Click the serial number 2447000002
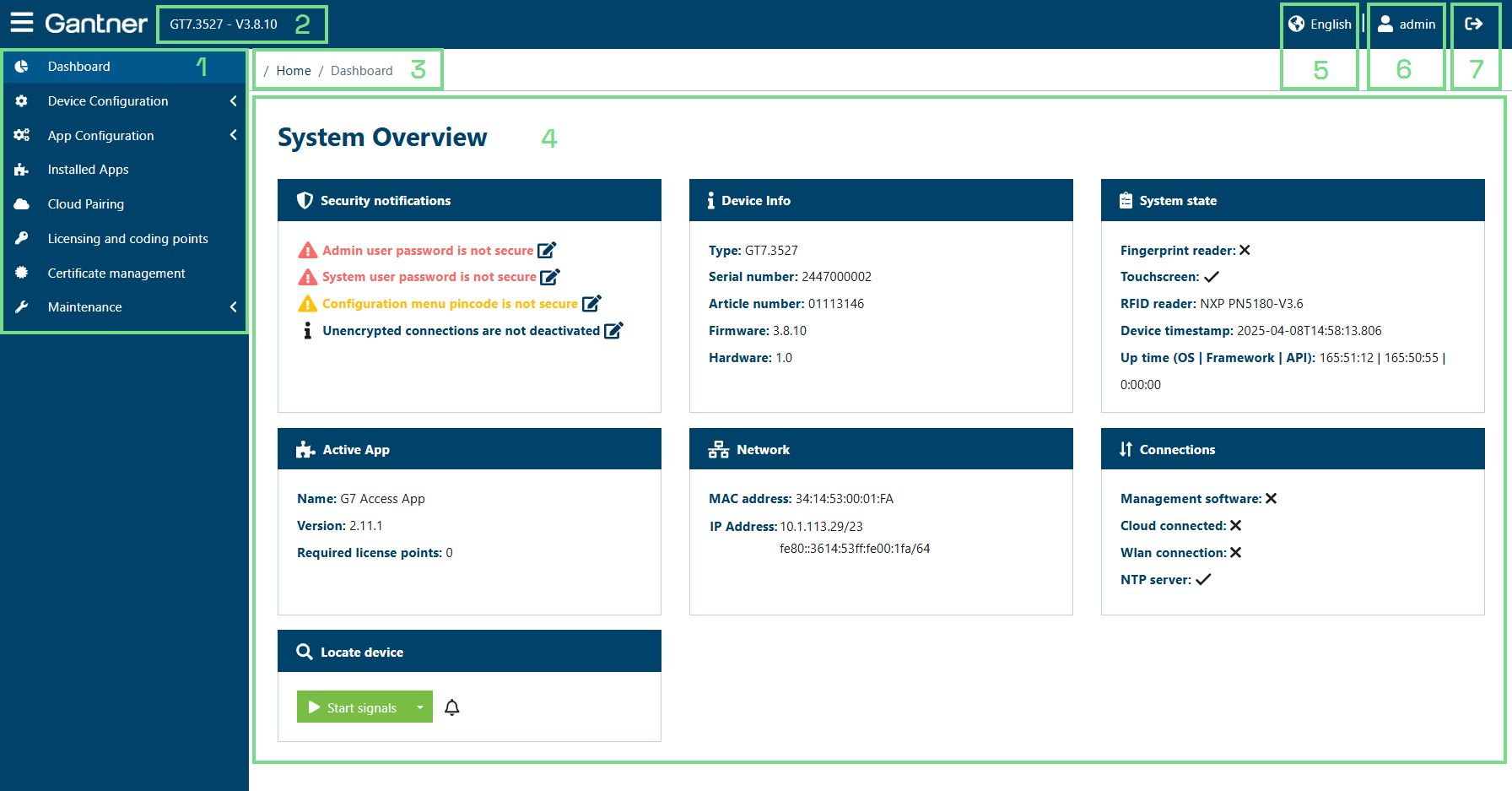 pos(836,277)
